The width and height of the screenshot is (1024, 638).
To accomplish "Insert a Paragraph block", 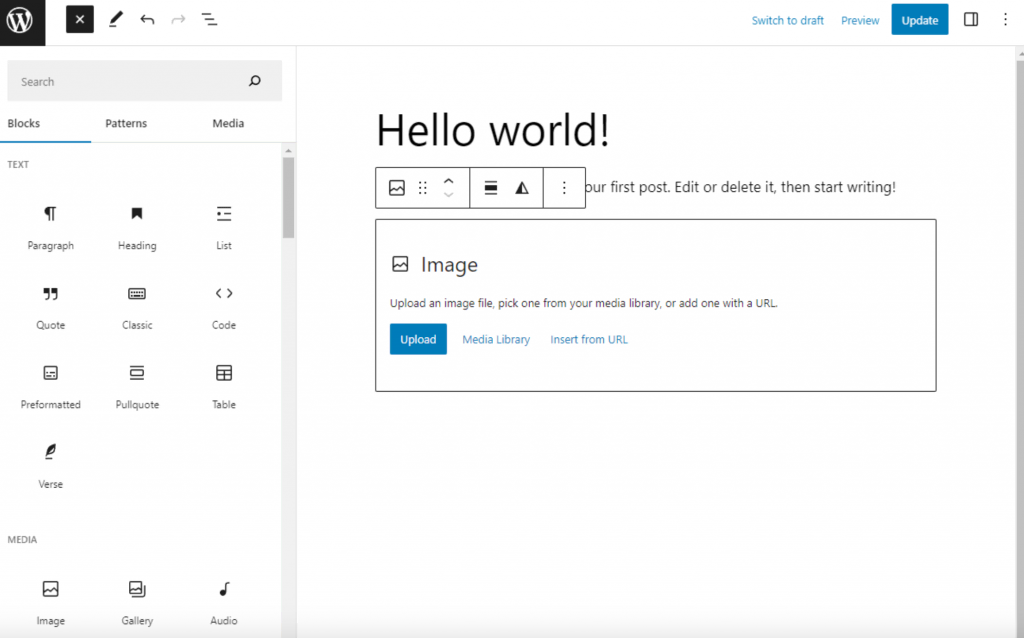I will click(x=50, y=225).
